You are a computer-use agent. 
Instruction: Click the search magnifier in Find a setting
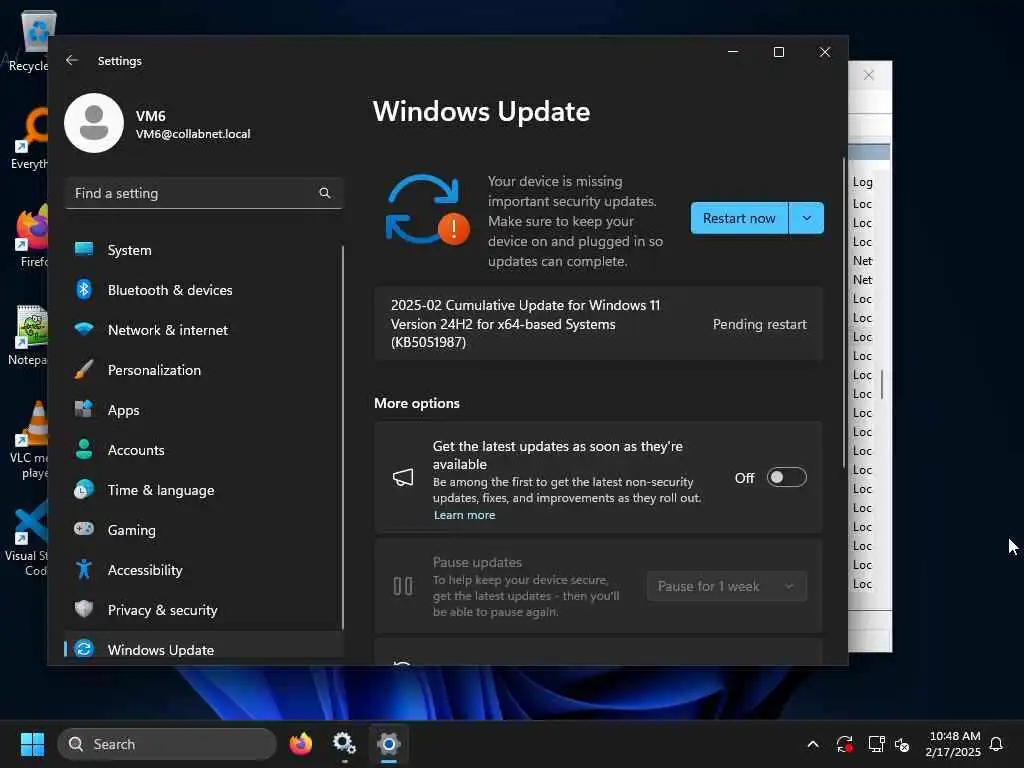pos(325,193)
